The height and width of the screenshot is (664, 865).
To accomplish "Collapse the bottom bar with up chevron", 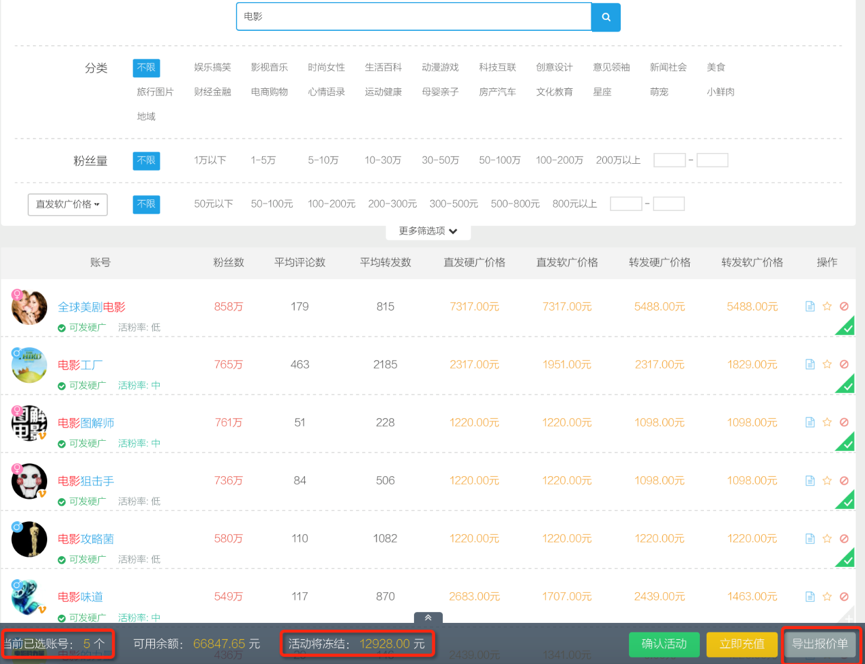I will coord(428,618).
